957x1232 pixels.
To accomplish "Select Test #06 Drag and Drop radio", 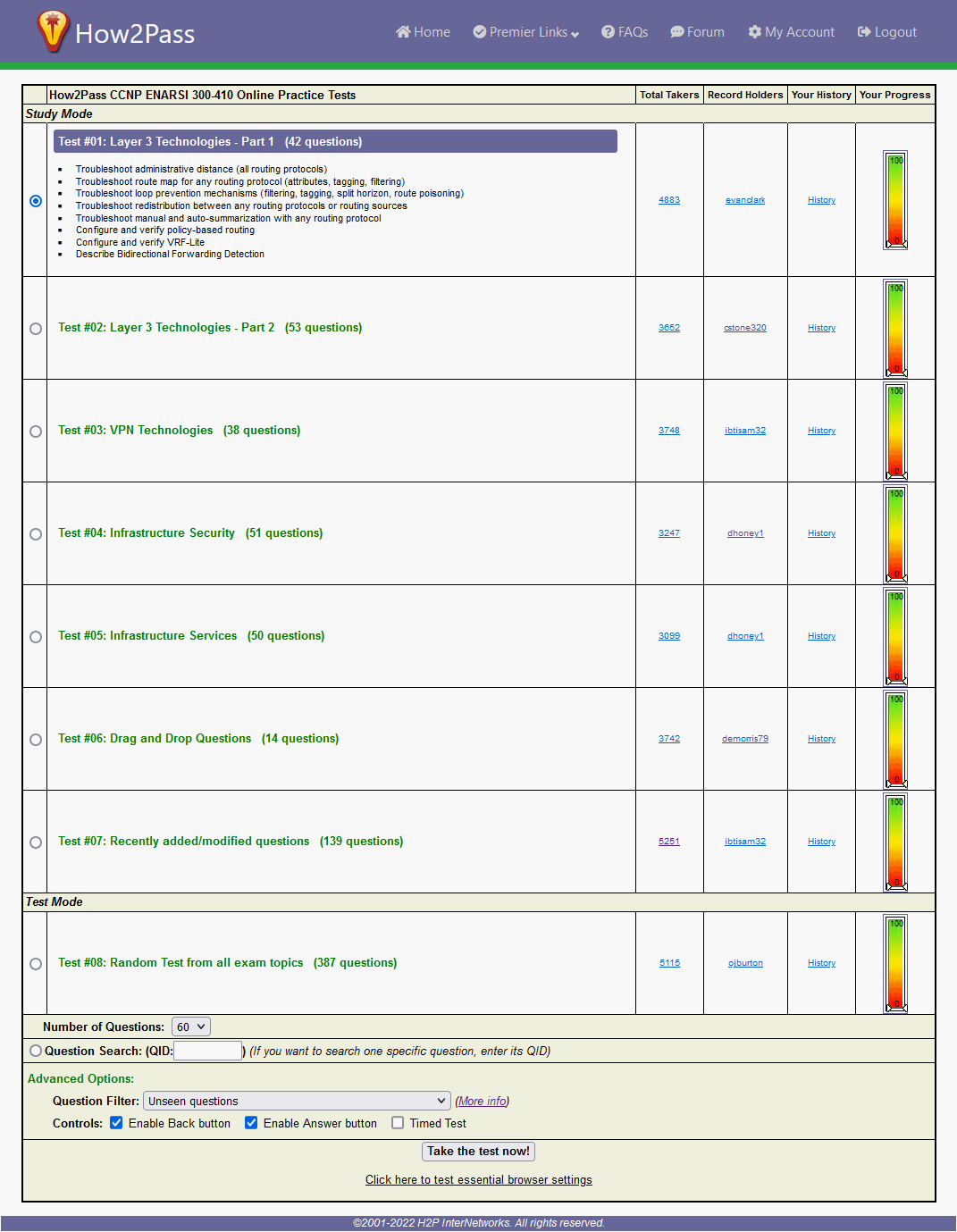I will [x=36, y=740].
